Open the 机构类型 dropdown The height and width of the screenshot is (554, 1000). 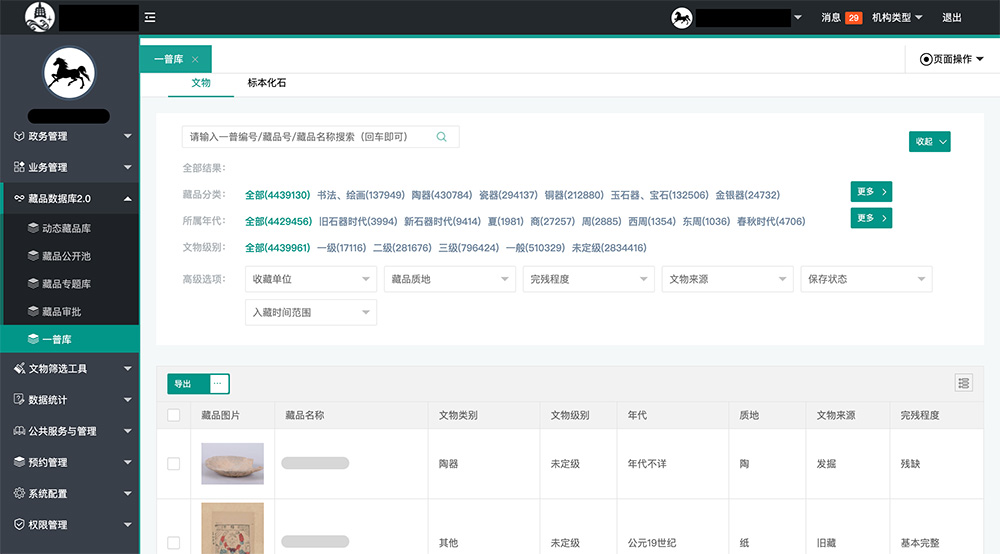coord(897,18)
